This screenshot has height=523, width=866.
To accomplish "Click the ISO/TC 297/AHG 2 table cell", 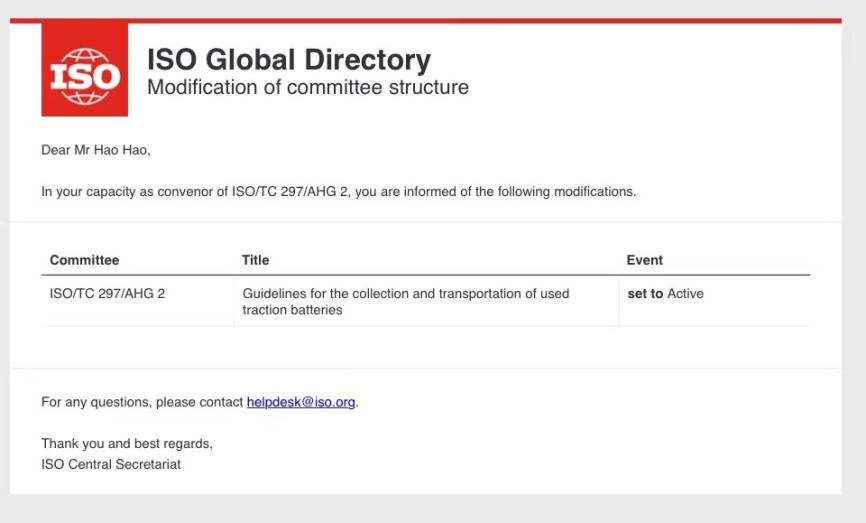I will (107, 294).
